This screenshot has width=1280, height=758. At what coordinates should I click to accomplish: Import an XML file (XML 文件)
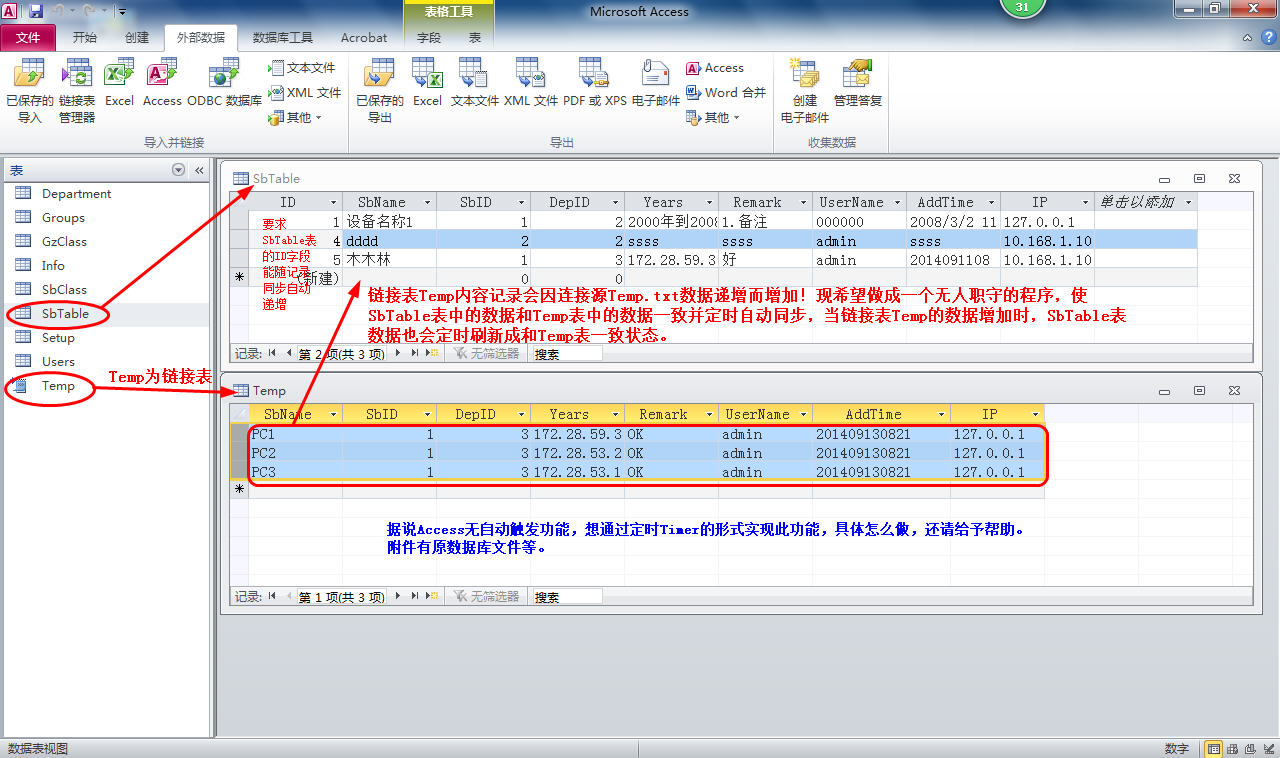305,92
